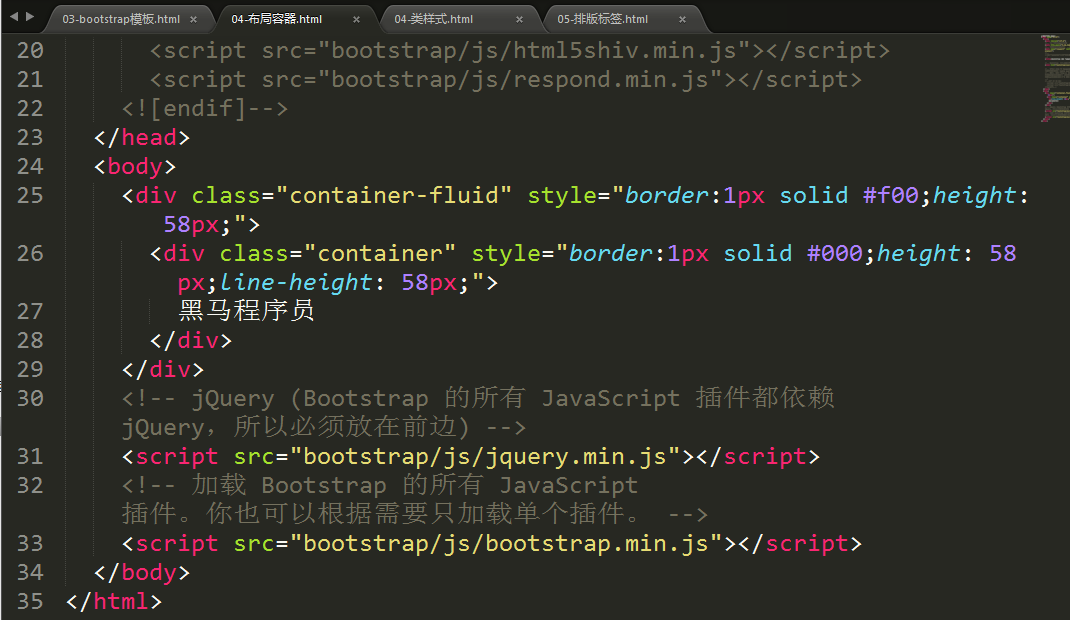Click the opening <body> tag
The height and width of the screenshot is (620, 1070).
(135, 166)
